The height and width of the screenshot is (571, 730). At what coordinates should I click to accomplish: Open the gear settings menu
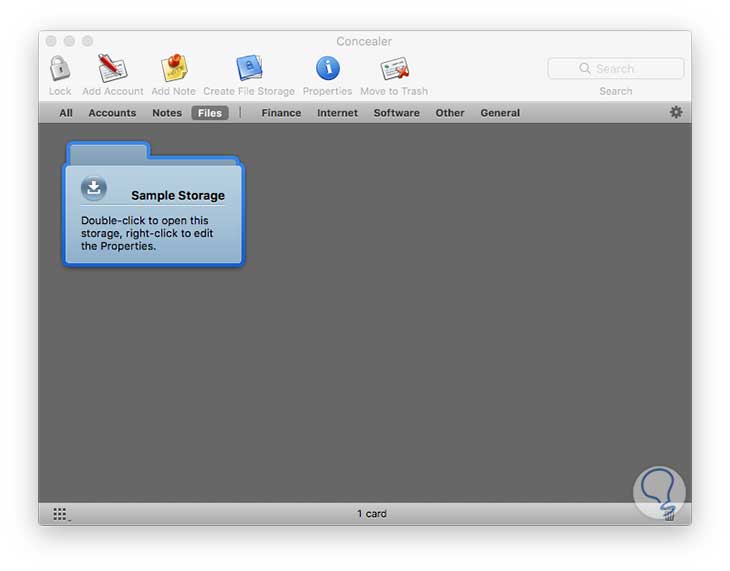pyautogui.click(x=676, y=112)
